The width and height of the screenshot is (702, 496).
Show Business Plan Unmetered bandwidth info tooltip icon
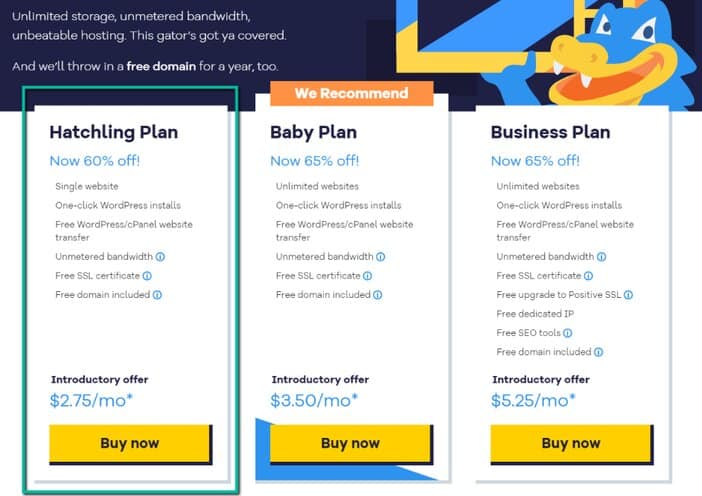click(602, 257)
